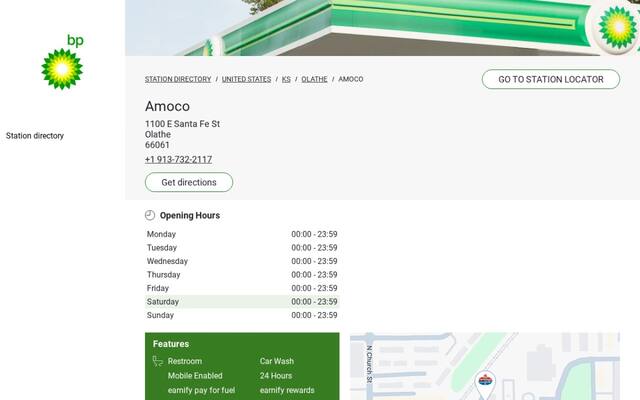Click the zip code 66061
Image resolution: width=640 pixels, height=400 pixels.
click(x=157, y=145)
